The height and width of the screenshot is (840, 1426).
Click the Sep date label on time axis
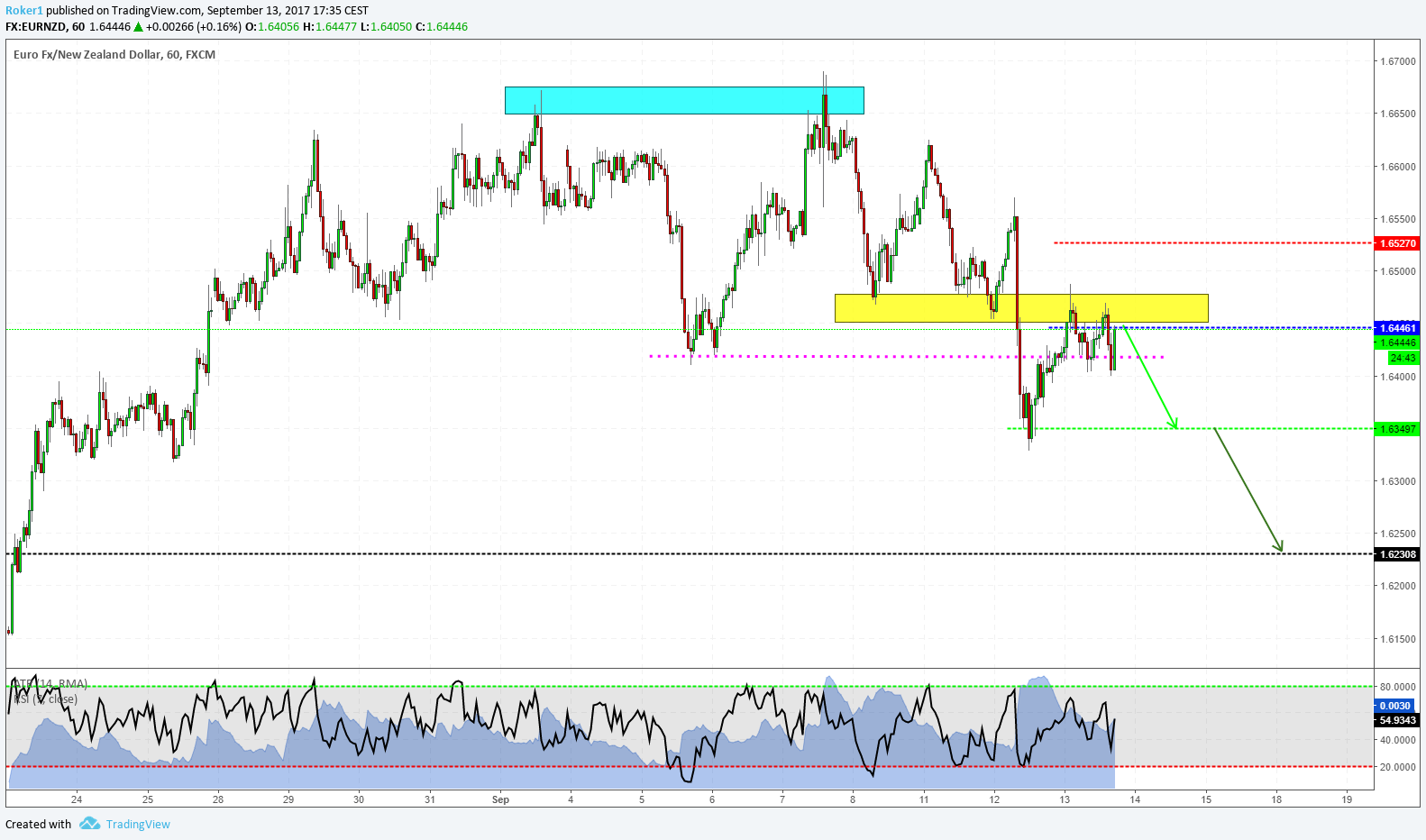tap(501, 799)
